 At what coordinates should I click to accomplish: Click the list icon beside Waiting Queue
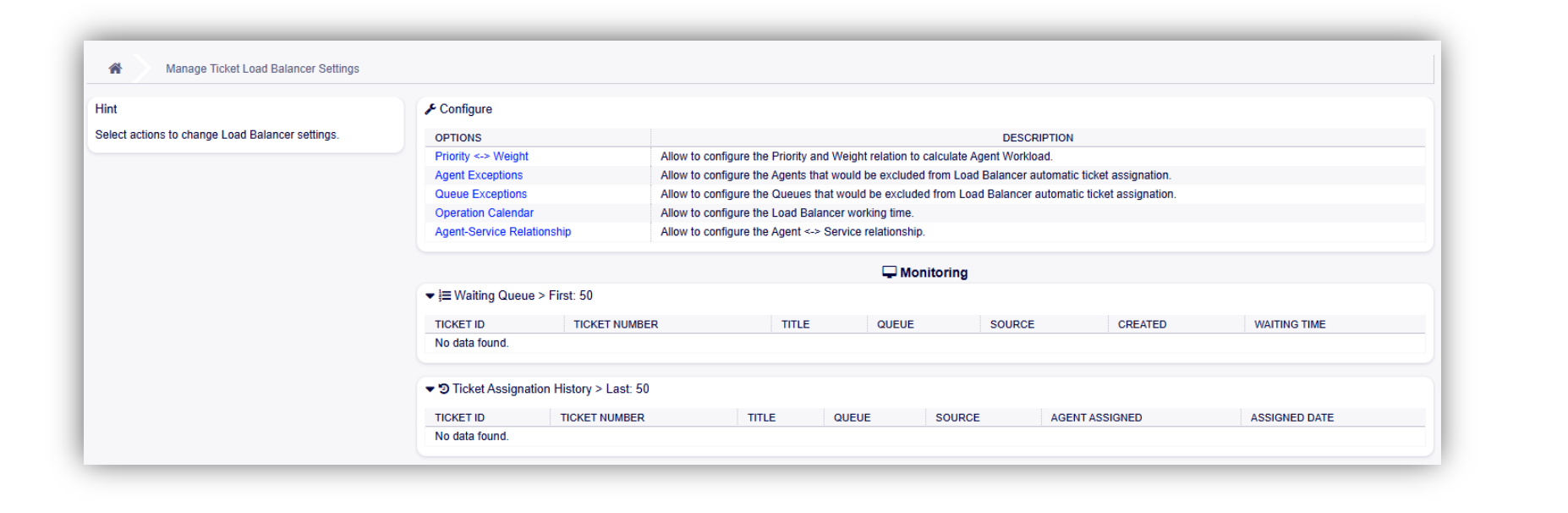click(x=445, y=295)
